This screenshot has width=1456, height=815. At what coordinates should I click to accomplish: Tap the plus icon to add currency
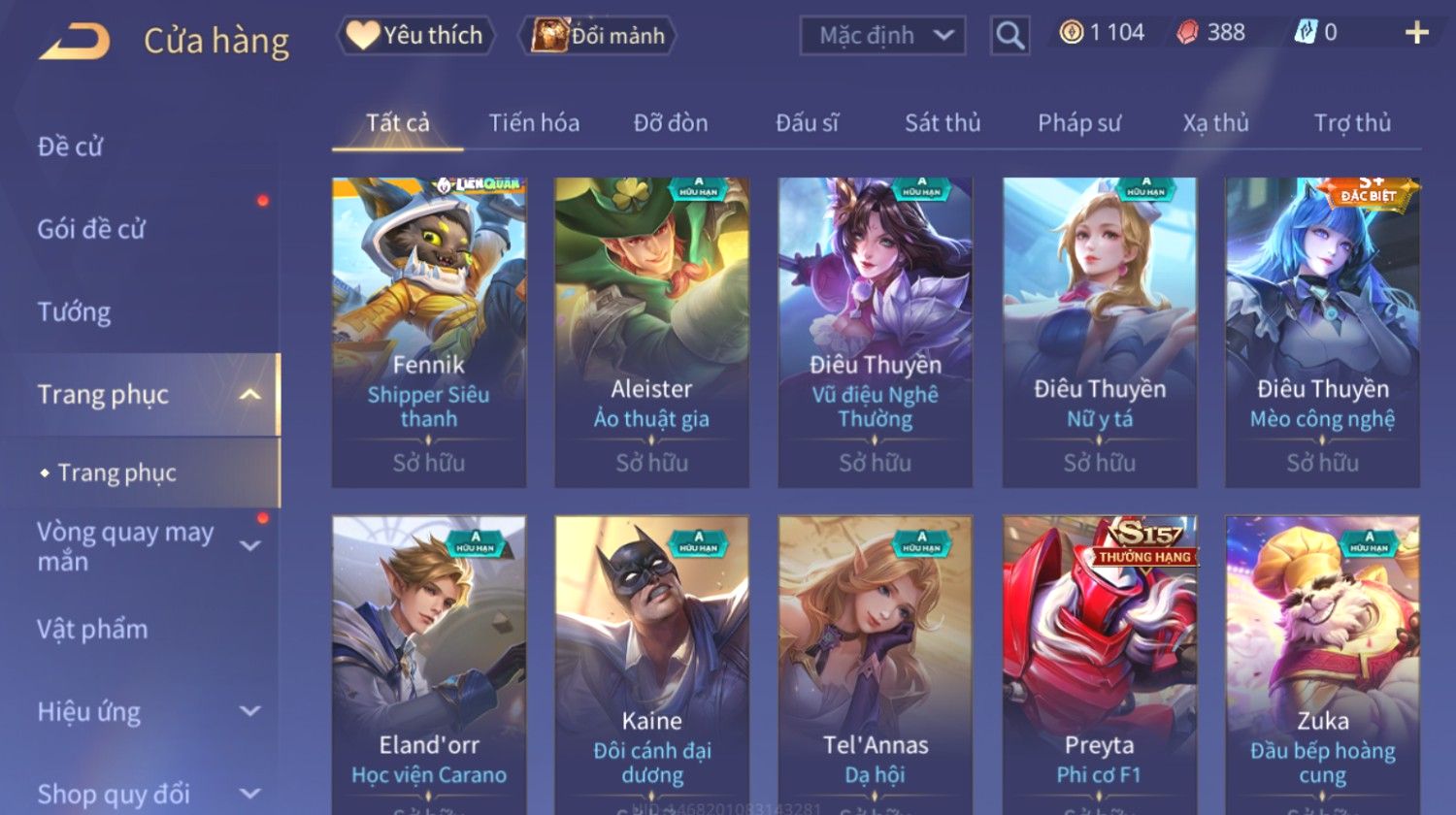coord(1417,33)
